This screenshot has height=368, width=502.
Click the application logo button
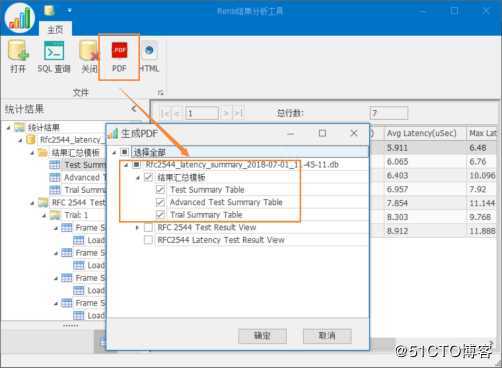tap(20, 17)
